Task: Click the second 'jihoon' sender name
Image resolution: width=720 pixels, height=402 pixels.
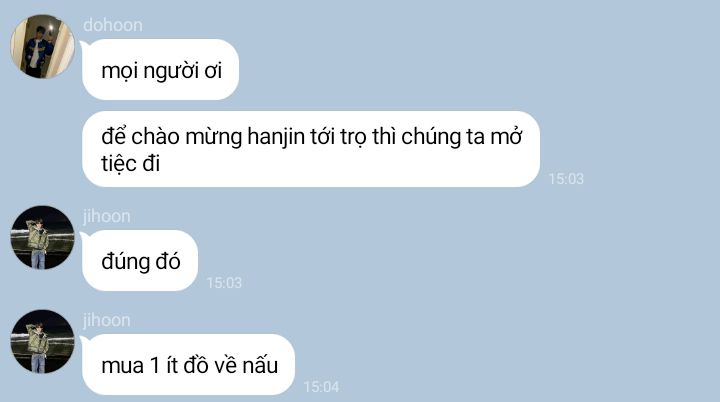Action: pyautogui.click(x=107, y=320)
